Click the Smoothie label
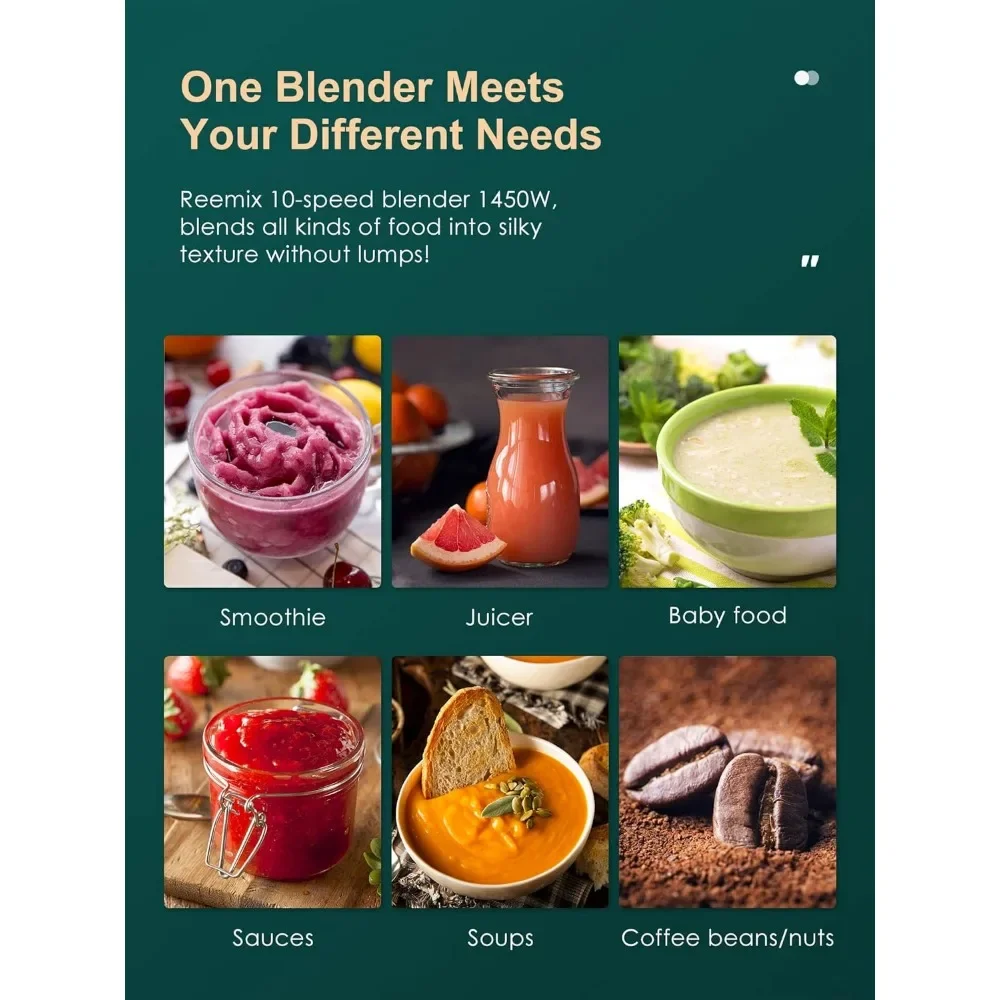The image size is (1000, 1000). tap(272, 617)
